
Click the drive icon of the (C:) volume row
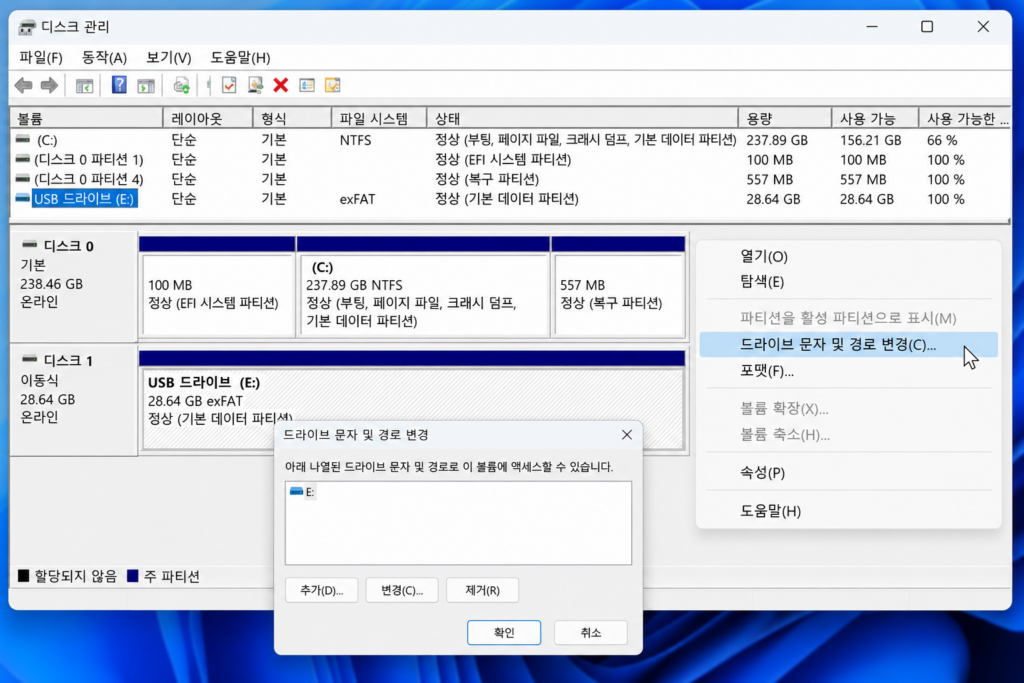click(23, 139)
